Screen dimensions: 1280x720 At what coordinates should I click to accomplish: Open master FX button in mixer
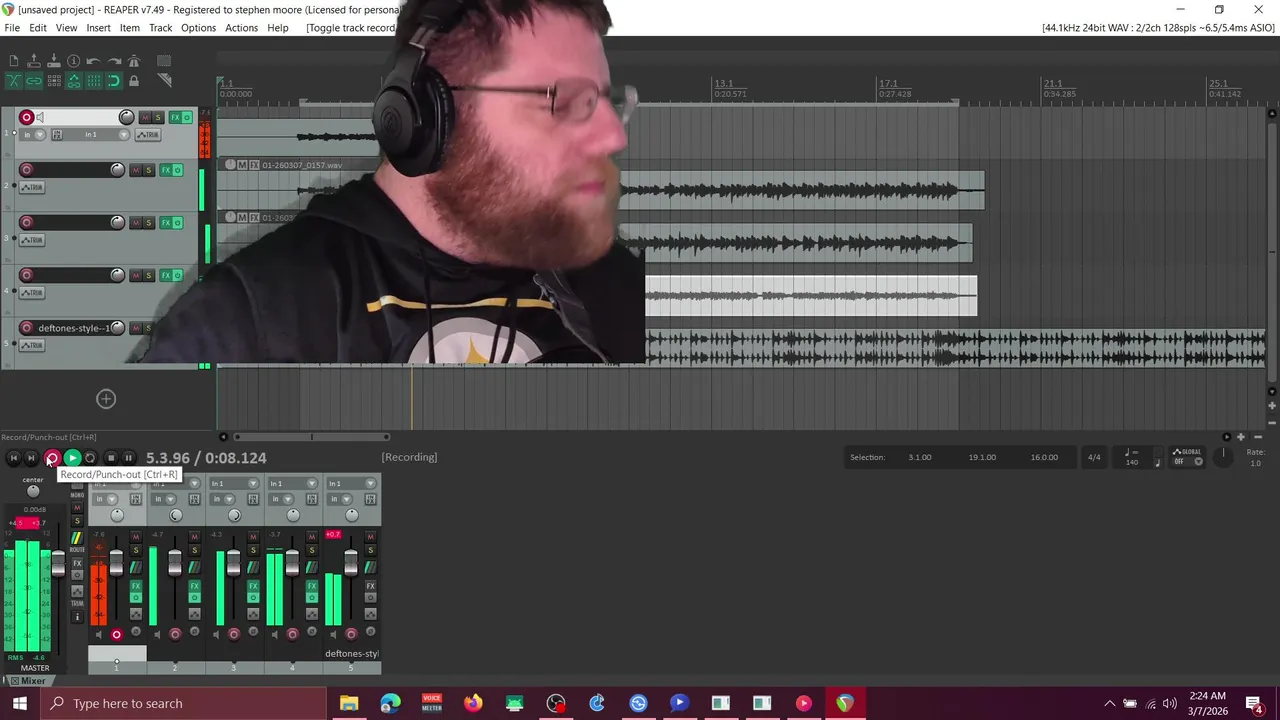point(77,563)
